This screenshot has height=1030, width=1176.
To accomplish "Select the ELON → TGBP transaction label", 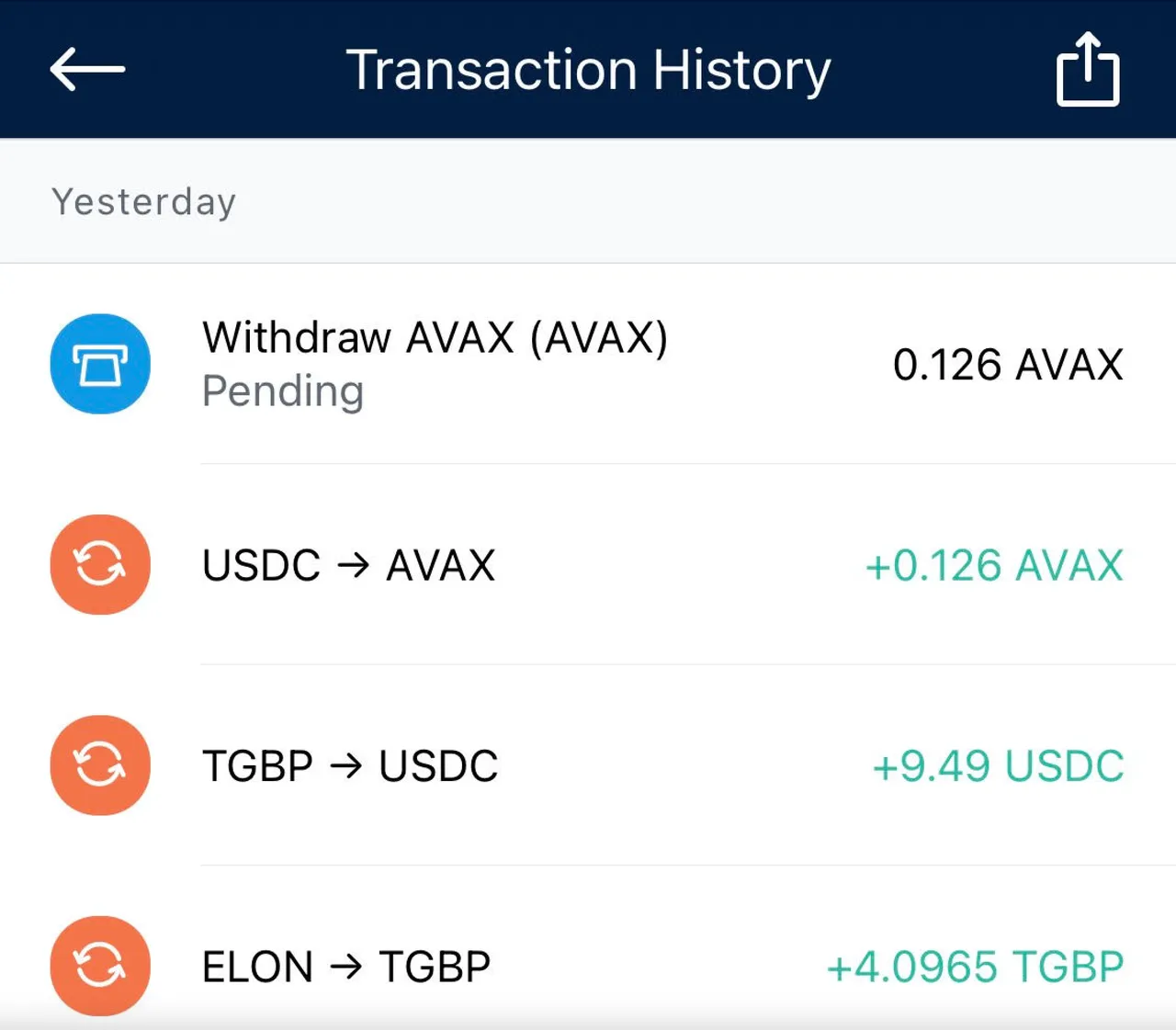I will click(346, 967).
